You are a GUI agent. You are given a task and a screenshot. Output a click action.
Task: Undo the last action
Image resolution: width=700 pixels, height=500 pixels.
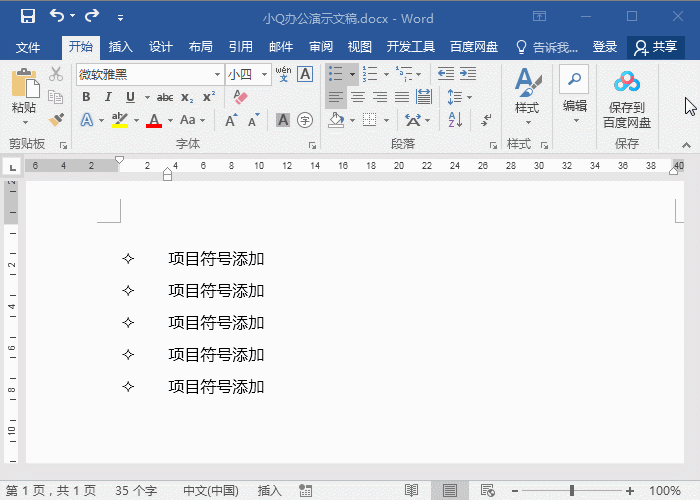[x=57, y=16]
